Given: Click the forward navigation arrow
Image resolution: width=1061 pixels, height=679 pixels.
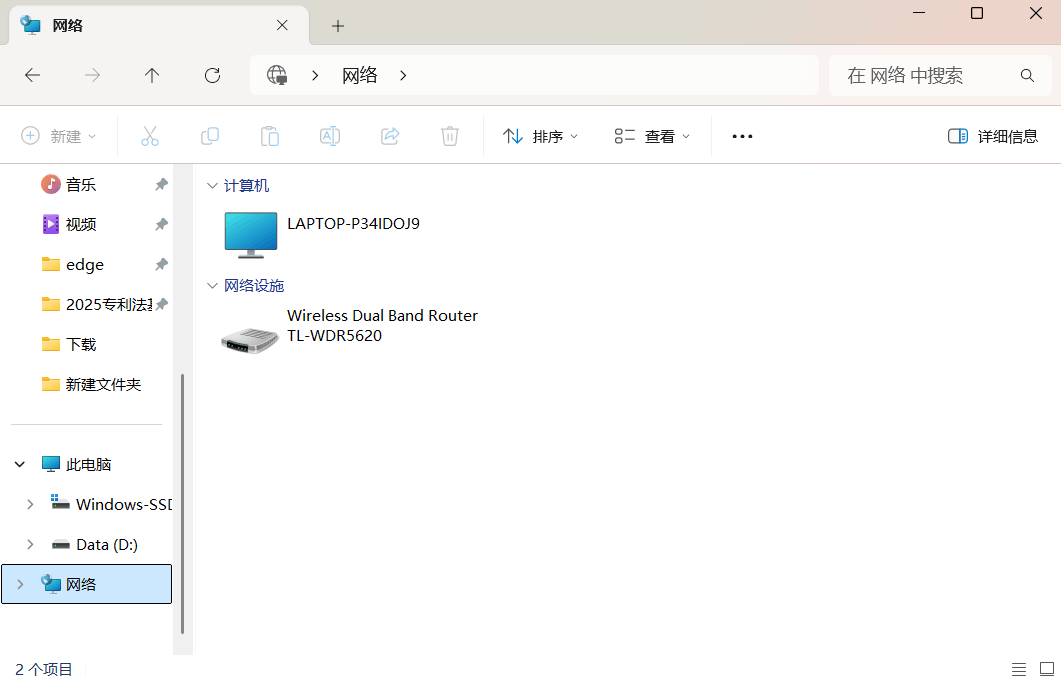Looking at the screenshot, I should click(x=92, y=75).
